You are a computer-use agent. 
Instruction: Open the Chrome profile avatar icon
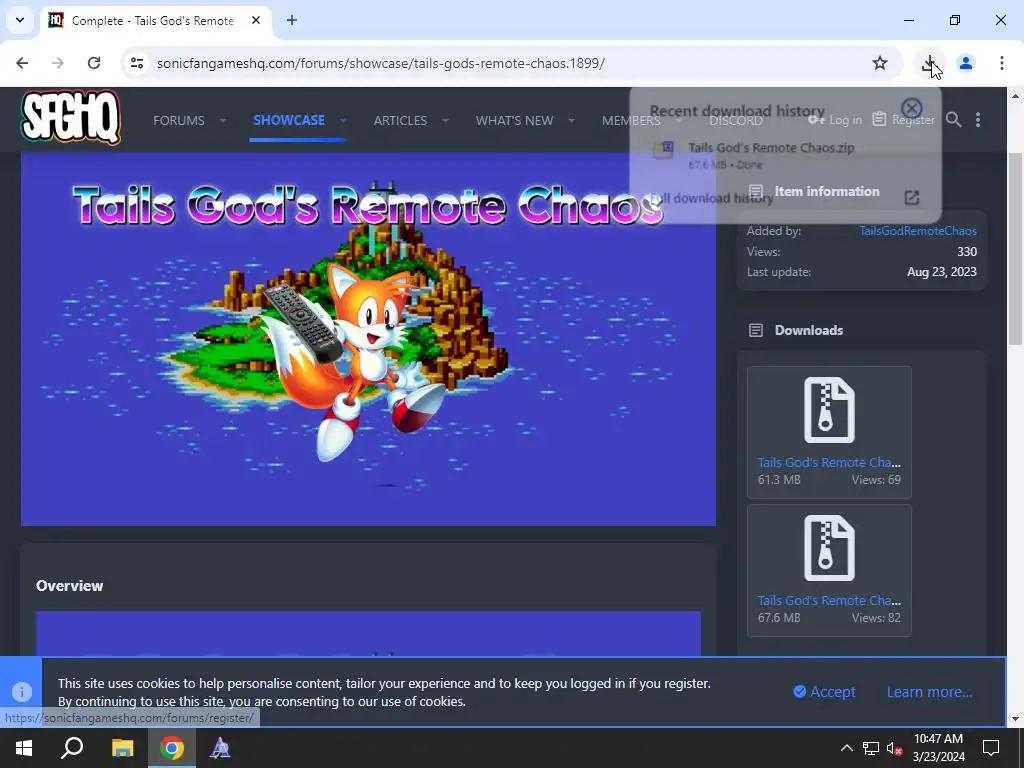965,63
